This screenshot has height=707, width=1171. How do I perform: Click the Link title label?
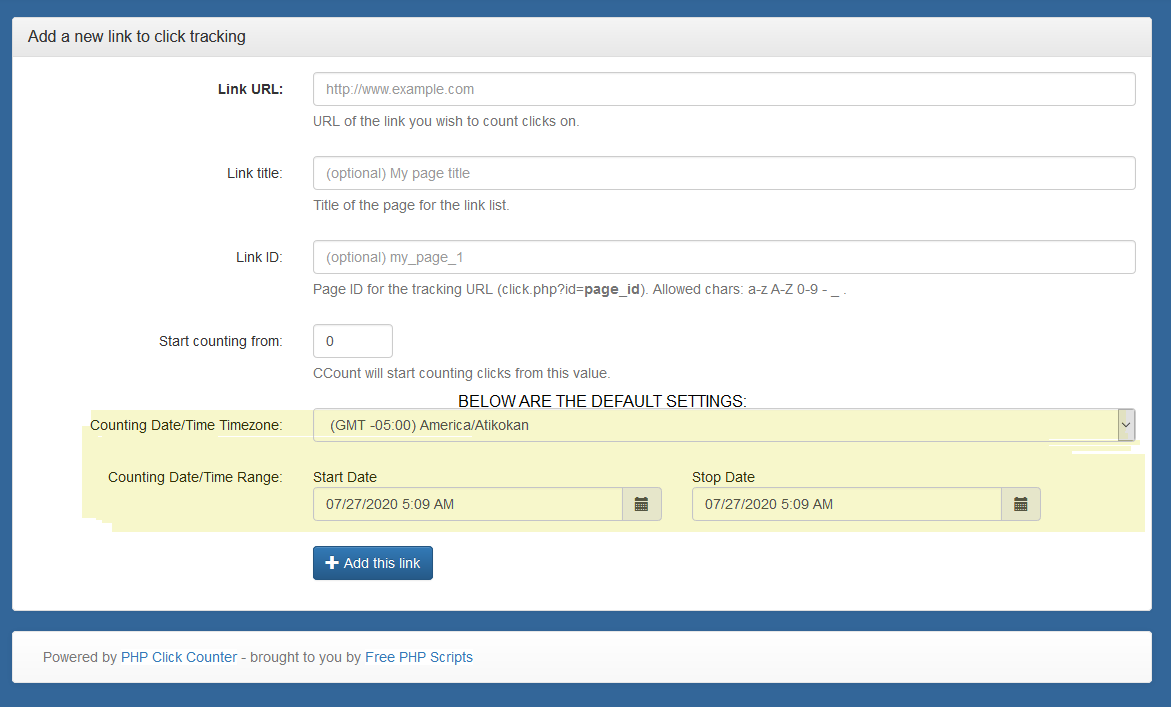tap(254, 173)
